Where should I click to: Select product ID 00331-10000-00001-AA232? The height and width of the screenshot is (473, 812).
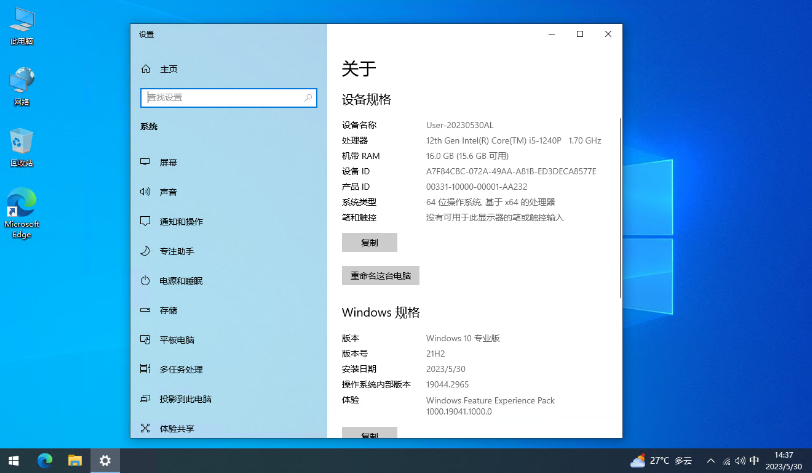[x=476, y=187]
